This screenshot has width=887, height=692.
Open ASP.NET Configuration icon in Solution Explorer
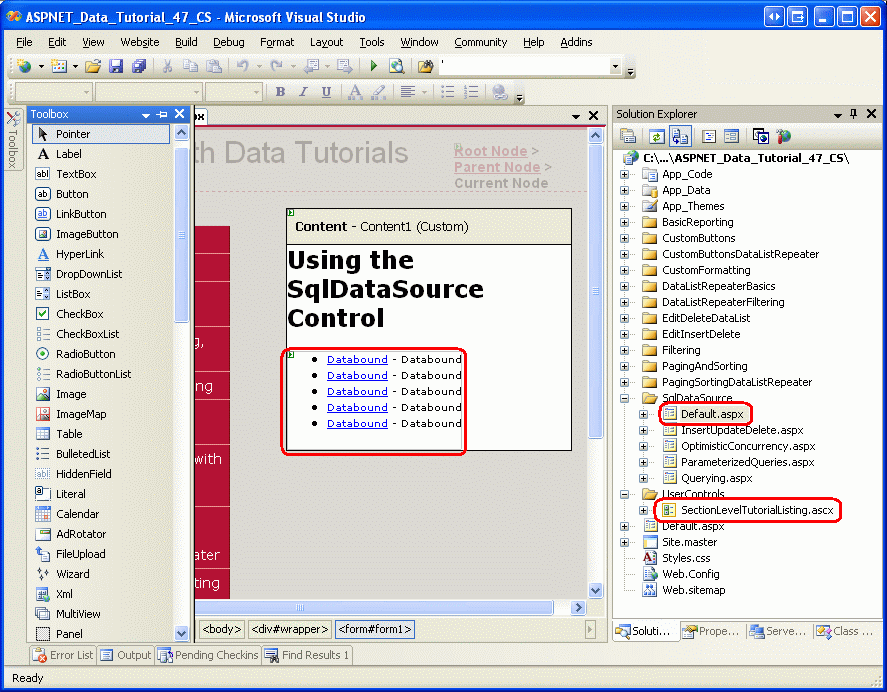tap(784, 136)
